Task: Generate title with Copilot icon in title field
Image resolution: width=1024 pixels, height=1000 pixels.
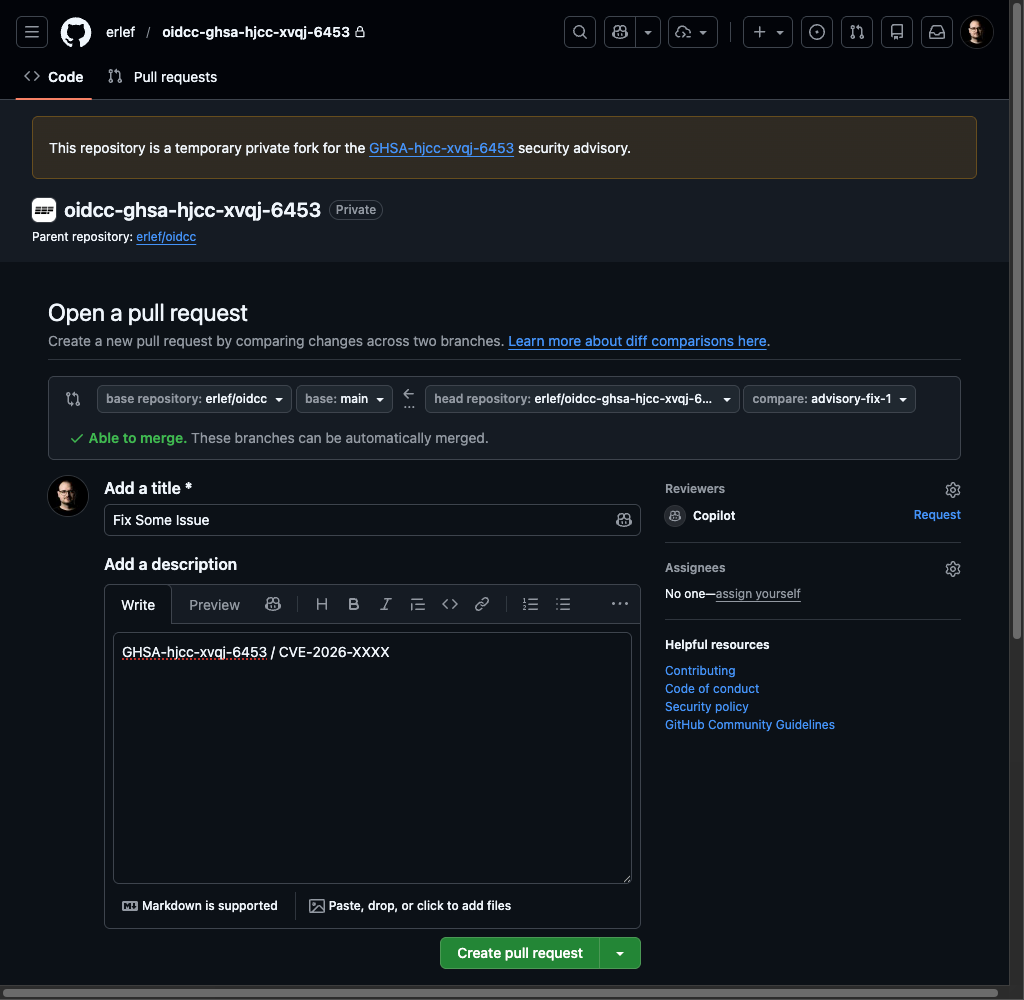Action: pos(624,520)
